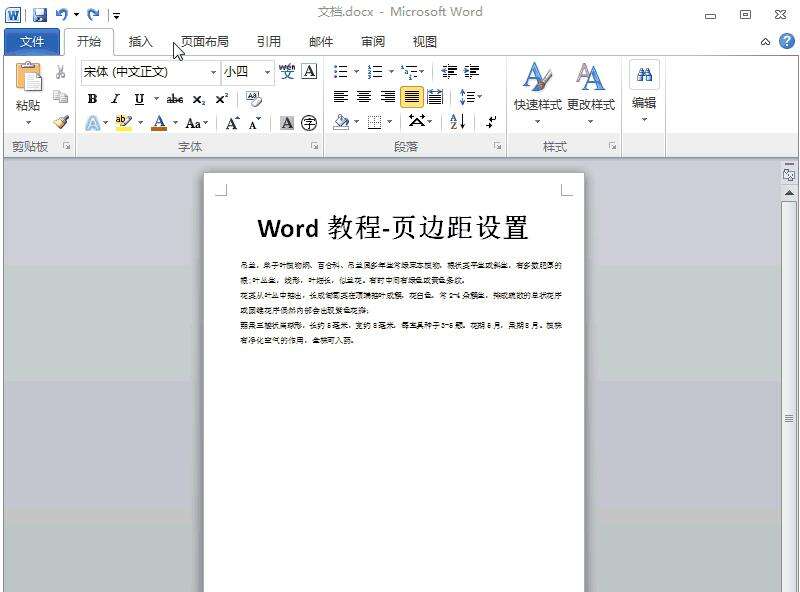Center align the text
Screen dimensions: 800x592
click(x=364, y=96)
